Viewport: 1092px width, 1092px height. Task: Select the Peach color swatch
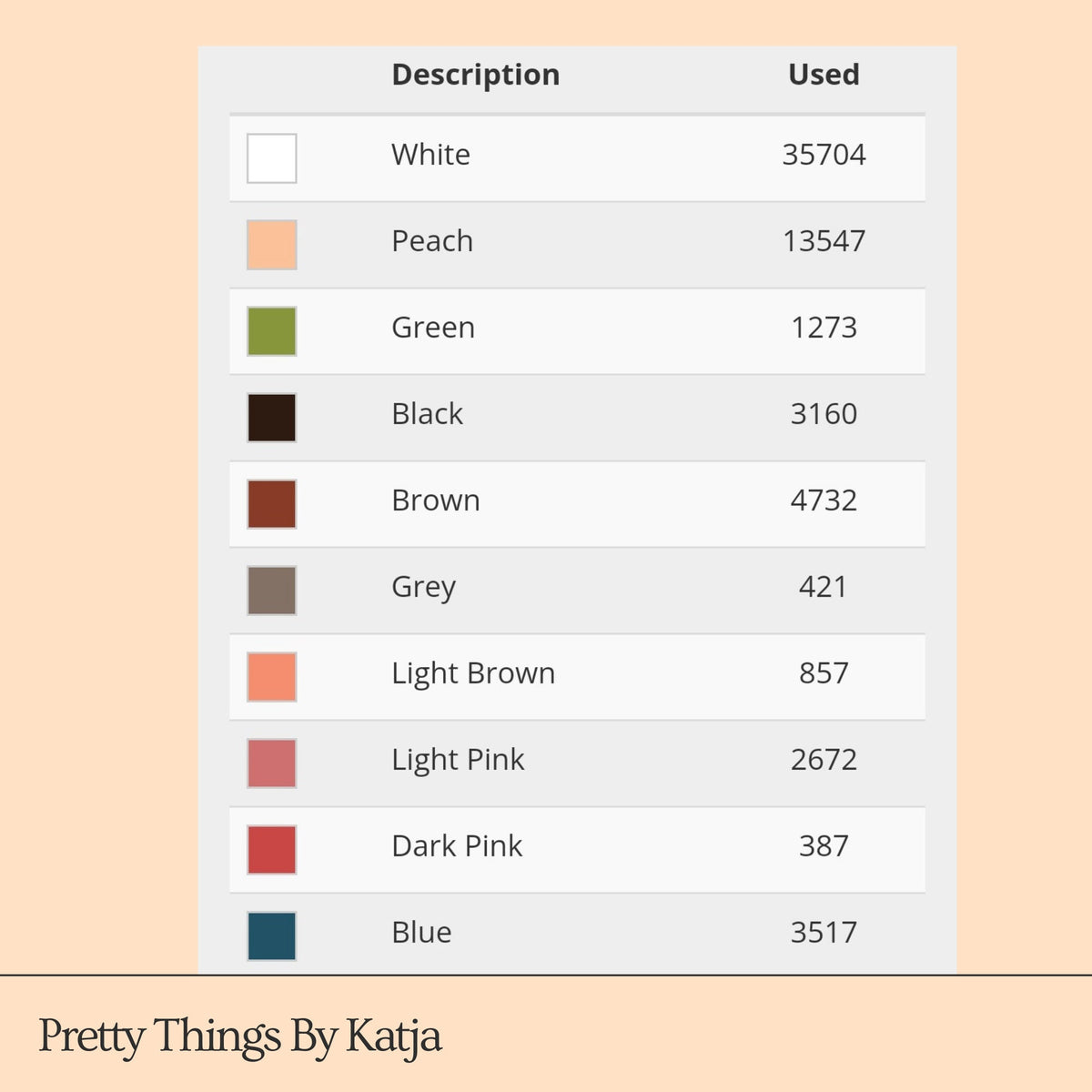pyautogui.click(x=272, y=245)
